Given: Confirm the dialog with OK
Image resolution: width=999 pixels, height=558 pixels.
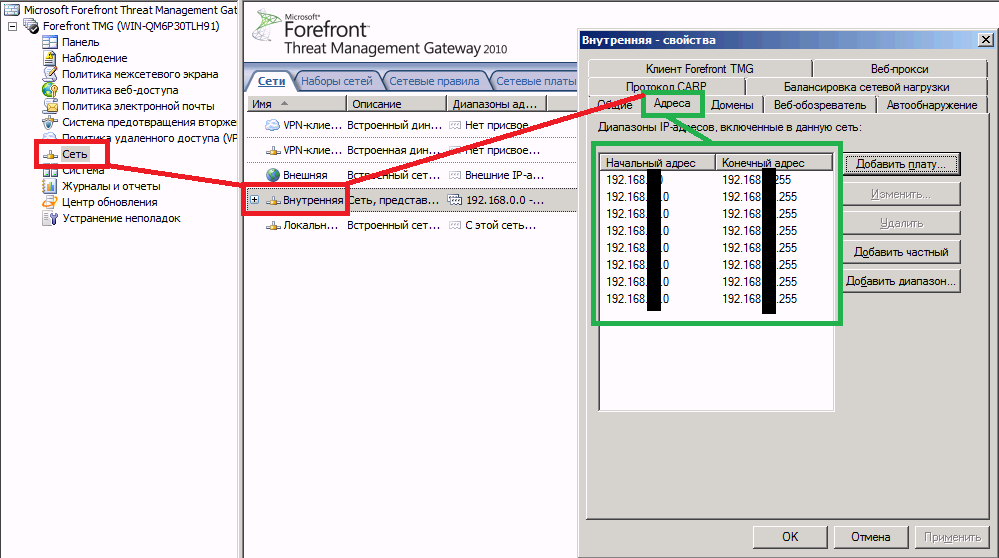Looking at the screenshot, I should [790, 537].
